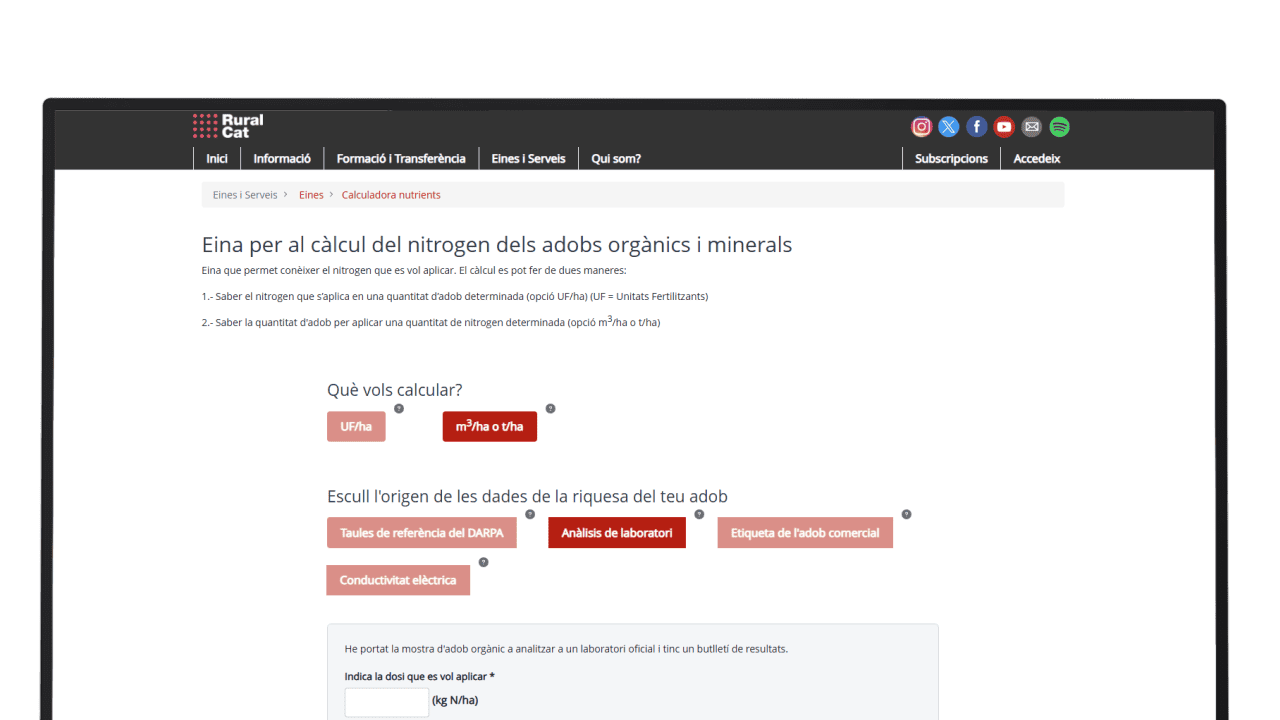The width and height of the screenshot is (1280, 720).
Task: Click the Accedeix login link
Action: click(x=1036, y=159)
